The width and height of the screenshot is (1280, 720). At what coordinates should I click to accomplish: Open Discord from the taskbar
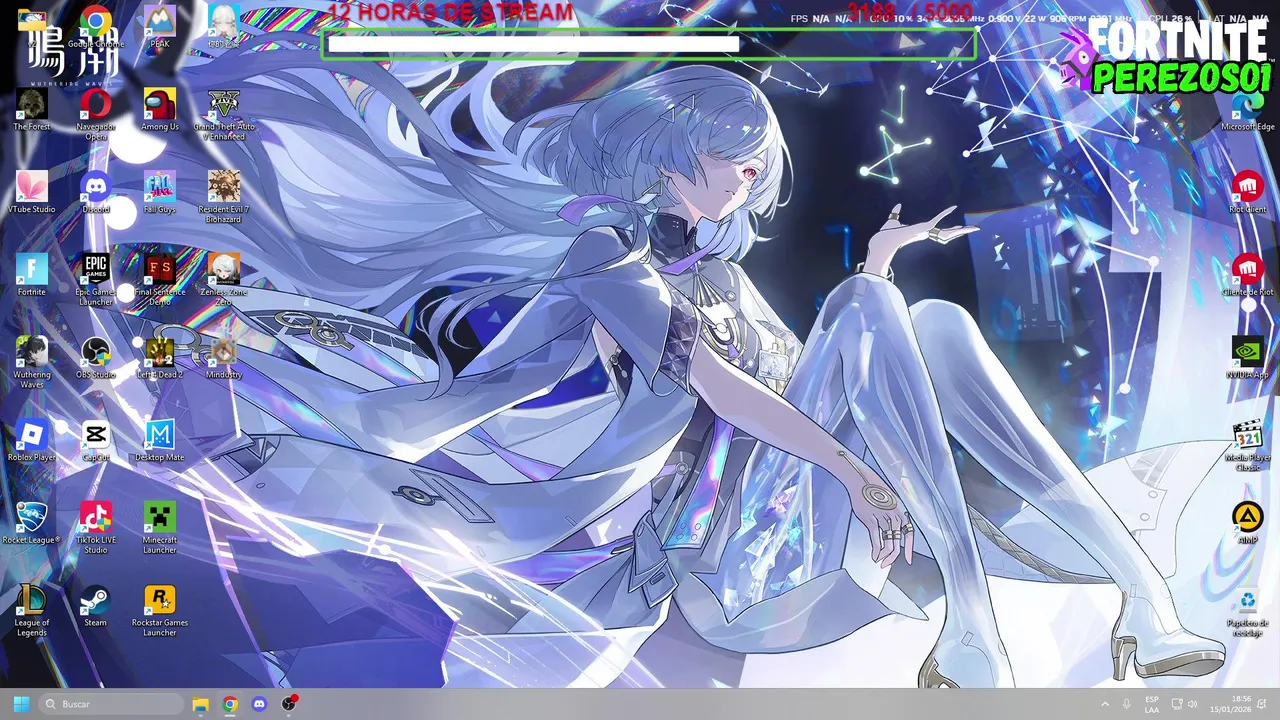(x=260, y=704)
